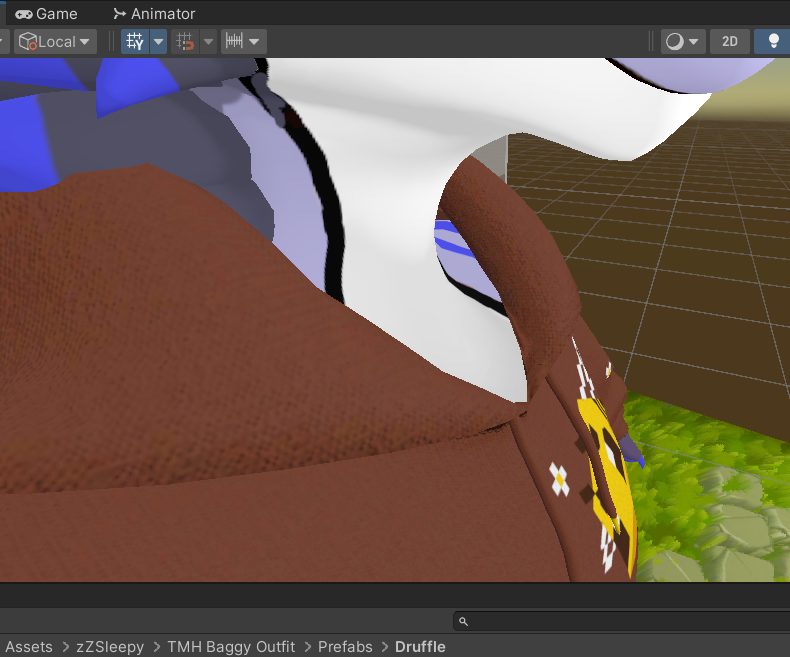Click the draw mode sphere icon

click(x=675, y=41)
